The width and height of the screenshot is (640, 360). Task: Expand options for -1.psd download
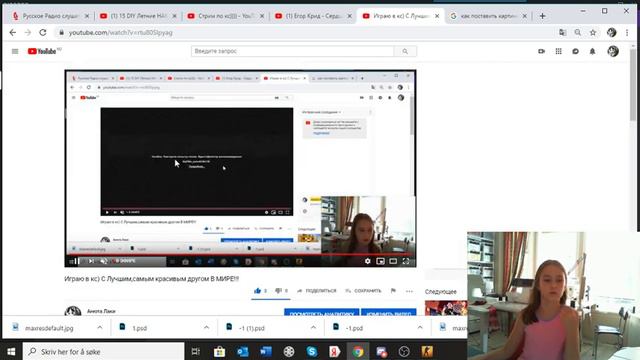420,328
